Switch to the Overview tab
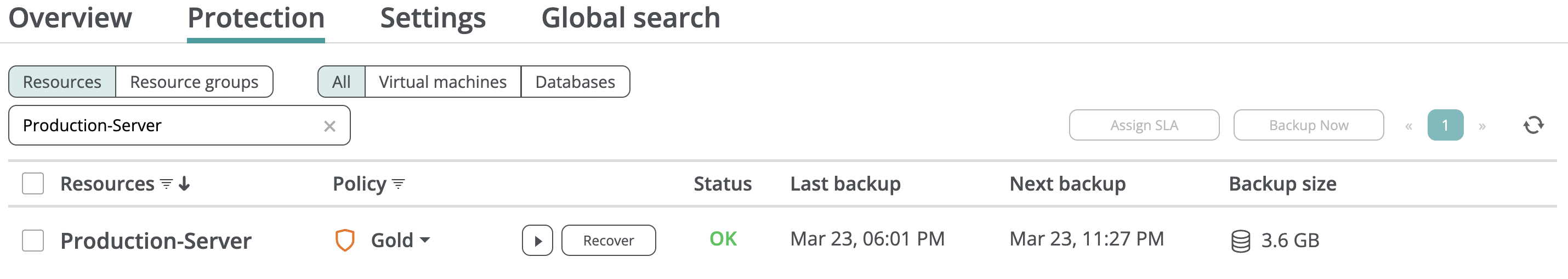 pyautogui.click(x=70, y=18)
